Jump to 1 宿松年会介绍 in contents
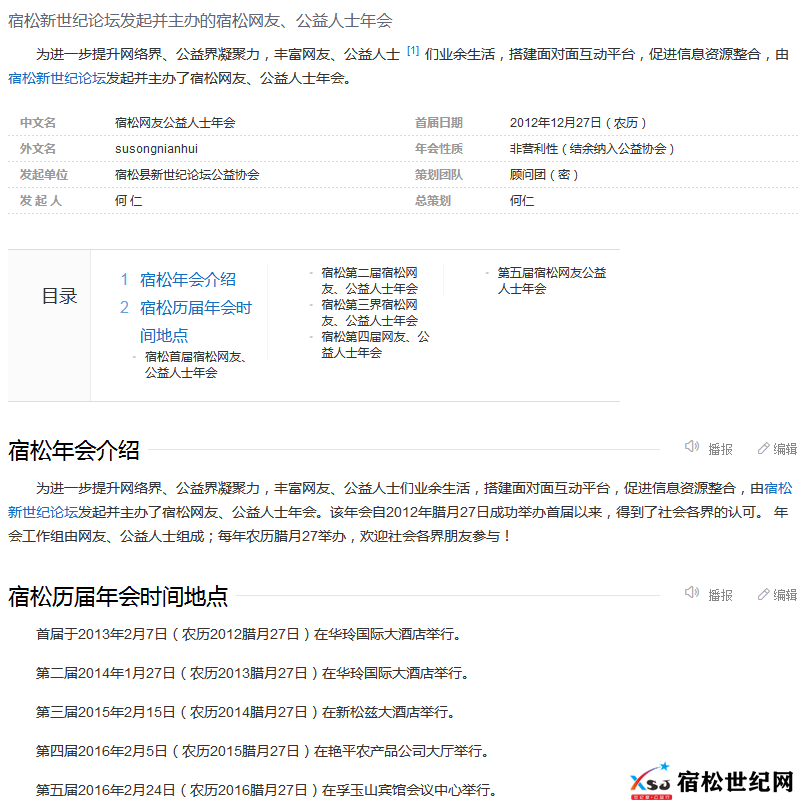802x805 pixels. tap(178, 280)
